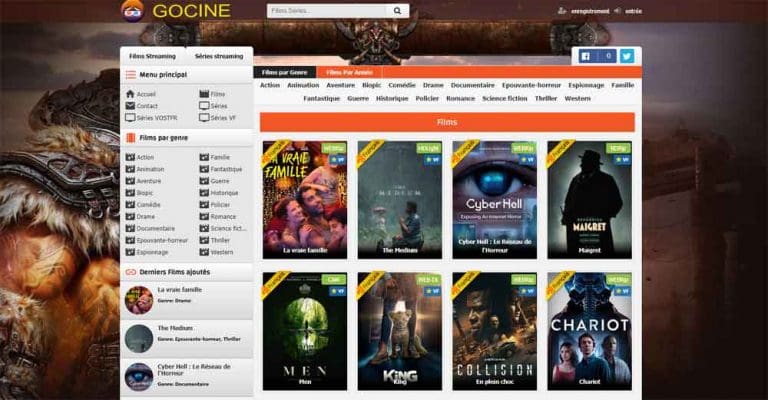
Task: Switch to the Séries streaming tab
Action: [219, 56]
